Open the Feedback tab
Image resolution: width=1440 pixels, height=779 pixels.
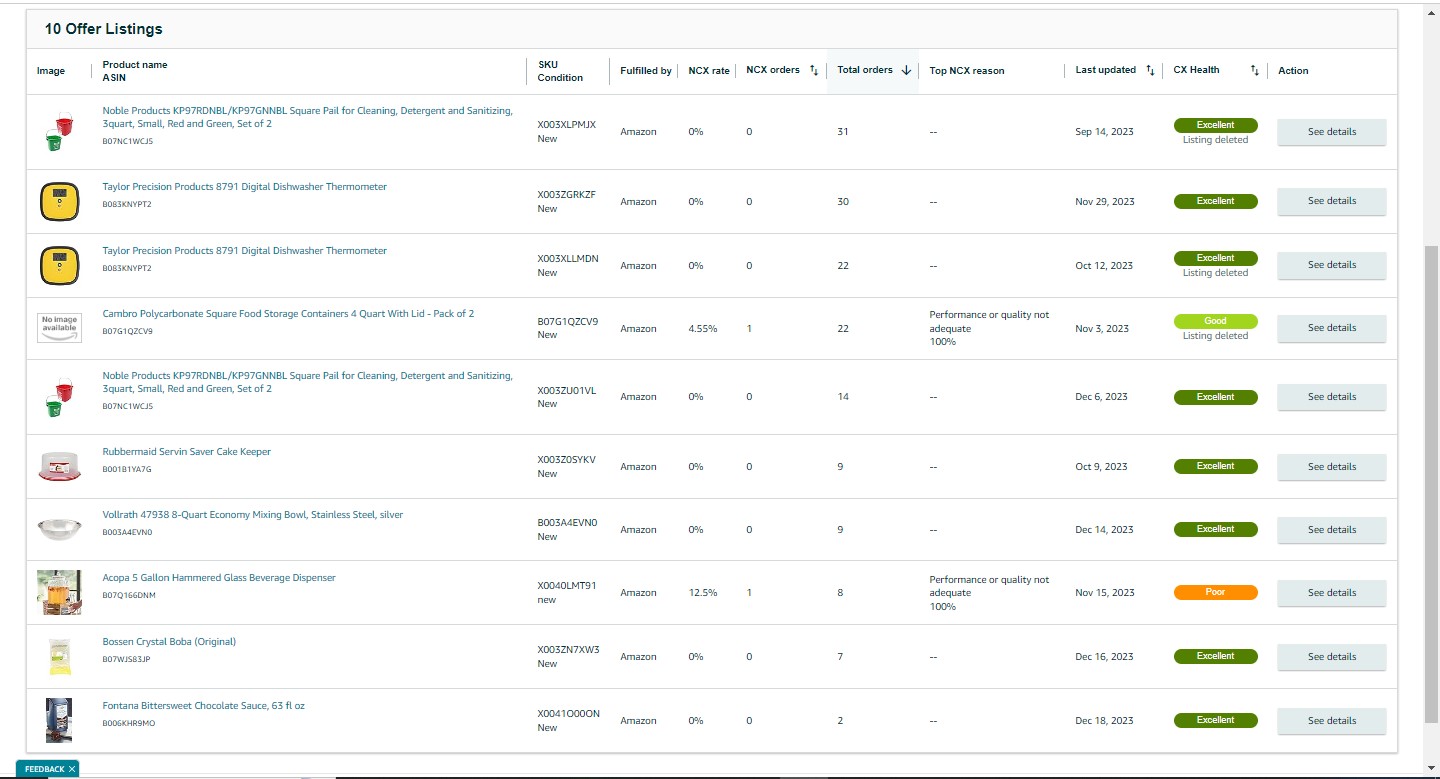coord(44,769)
